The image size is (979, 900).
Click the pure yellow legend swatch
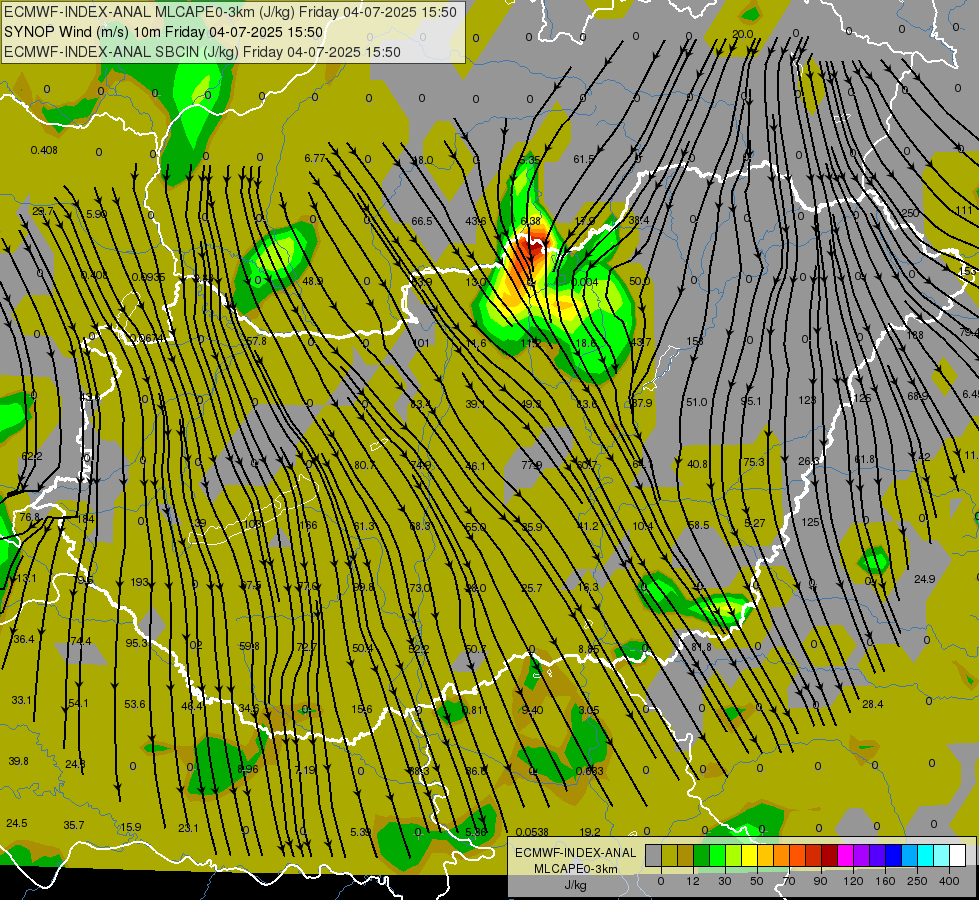pyautogui.click(x=749, y=855)
